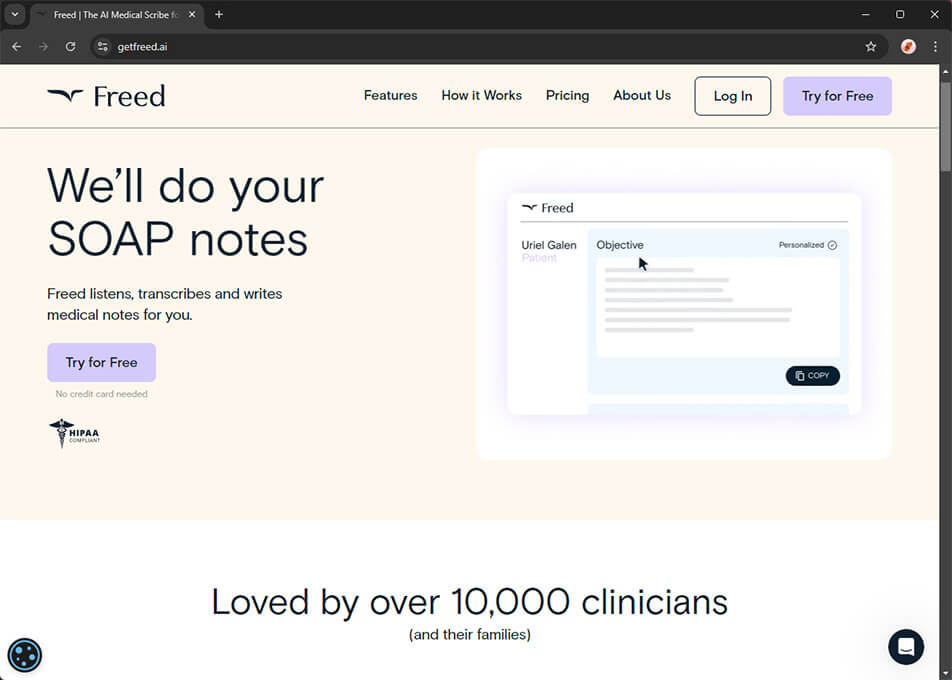Click the 'No credit card needed' text
The image size is (952, 680).
click(x=101, y=394)
